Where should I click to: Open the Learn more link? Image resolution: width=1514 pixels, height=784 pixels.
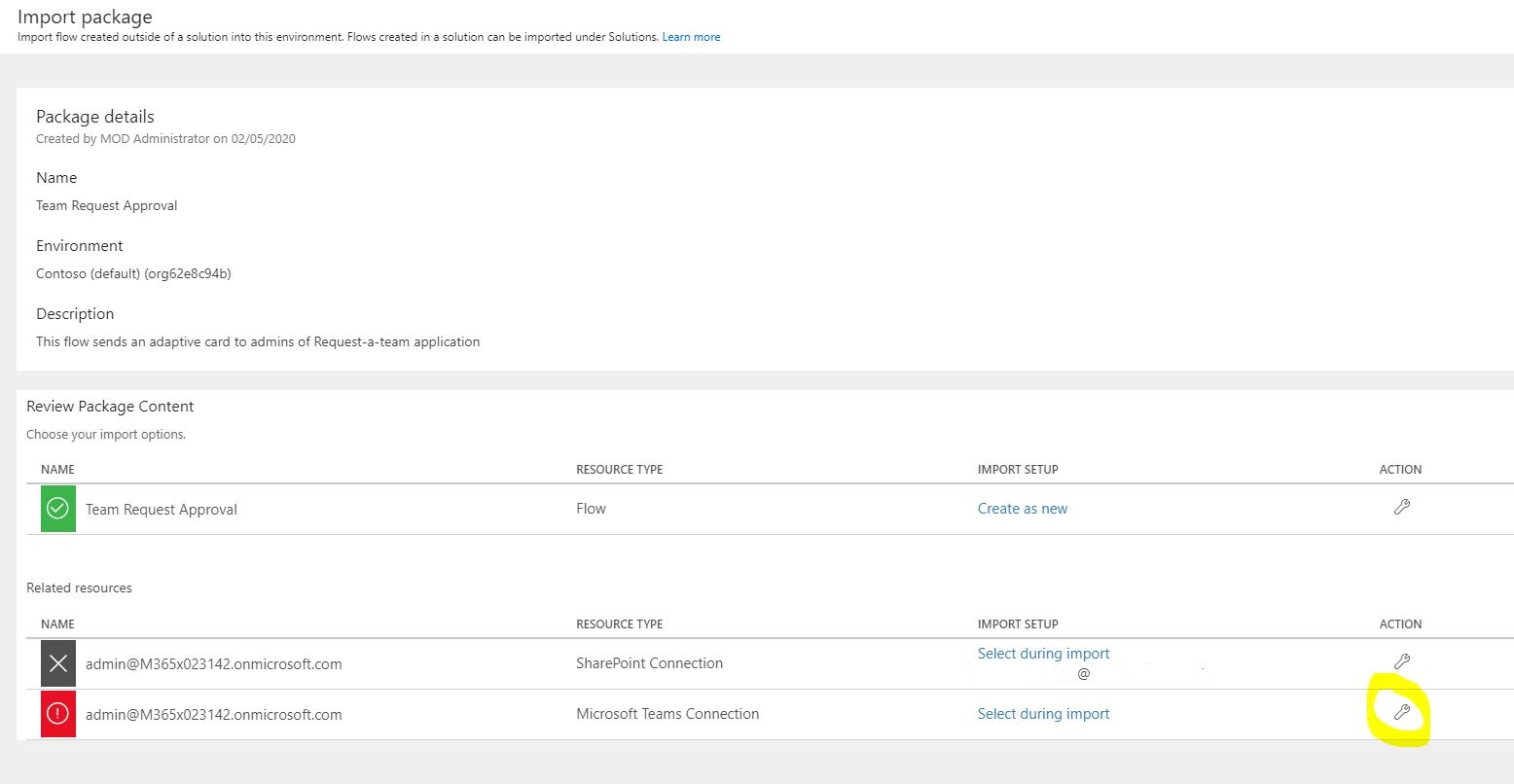click(x=691, y=36)
